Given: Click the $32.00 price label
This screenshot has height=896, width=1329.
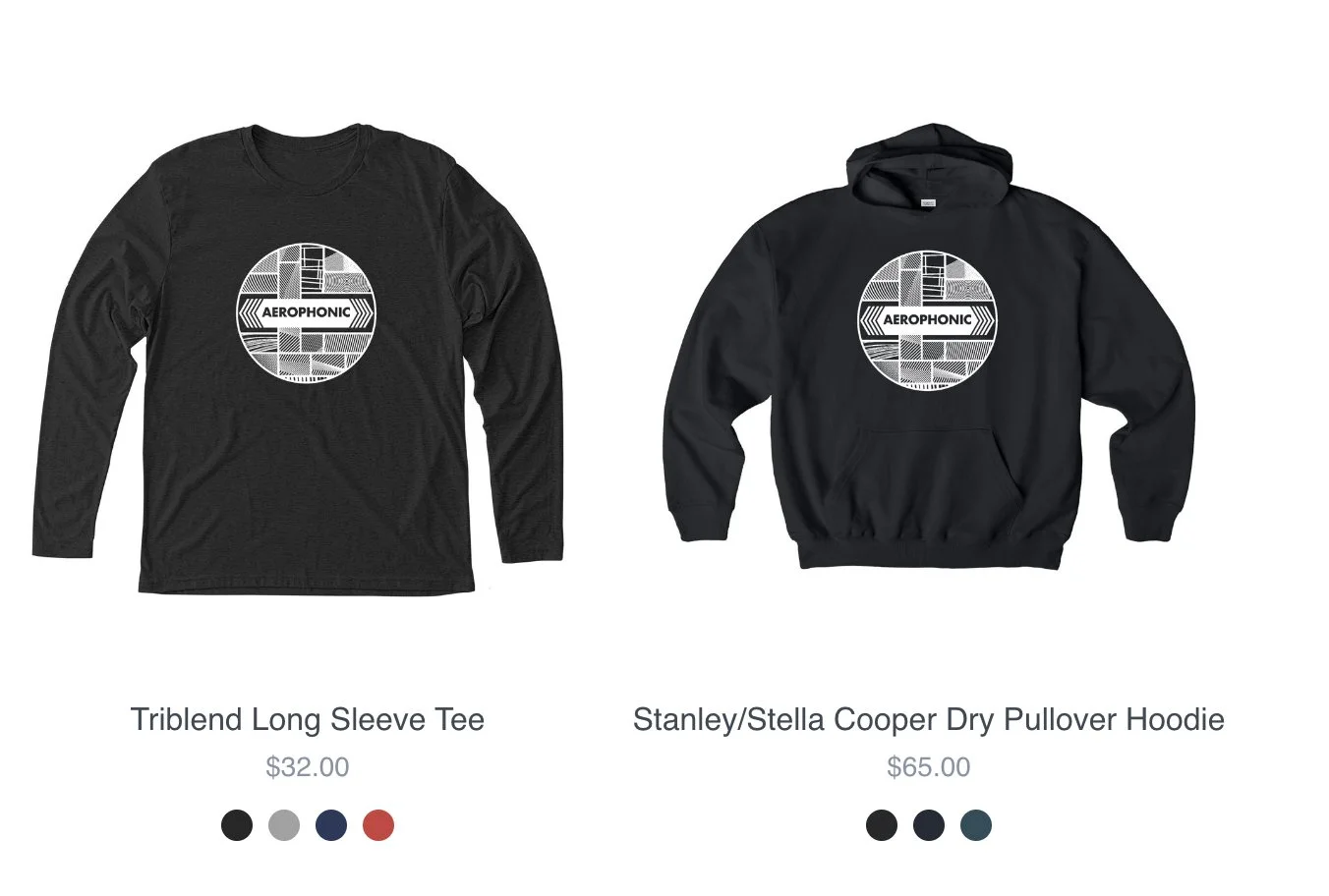Looking at the screenshot, I should (x=308, y=767).
